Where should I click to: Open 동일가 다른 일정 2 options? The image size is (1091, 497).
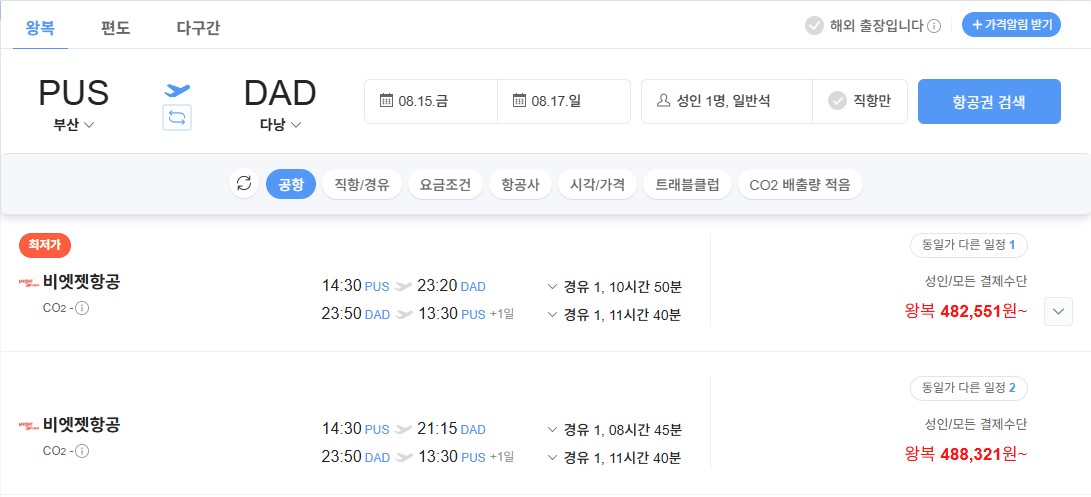coord(969,388)
